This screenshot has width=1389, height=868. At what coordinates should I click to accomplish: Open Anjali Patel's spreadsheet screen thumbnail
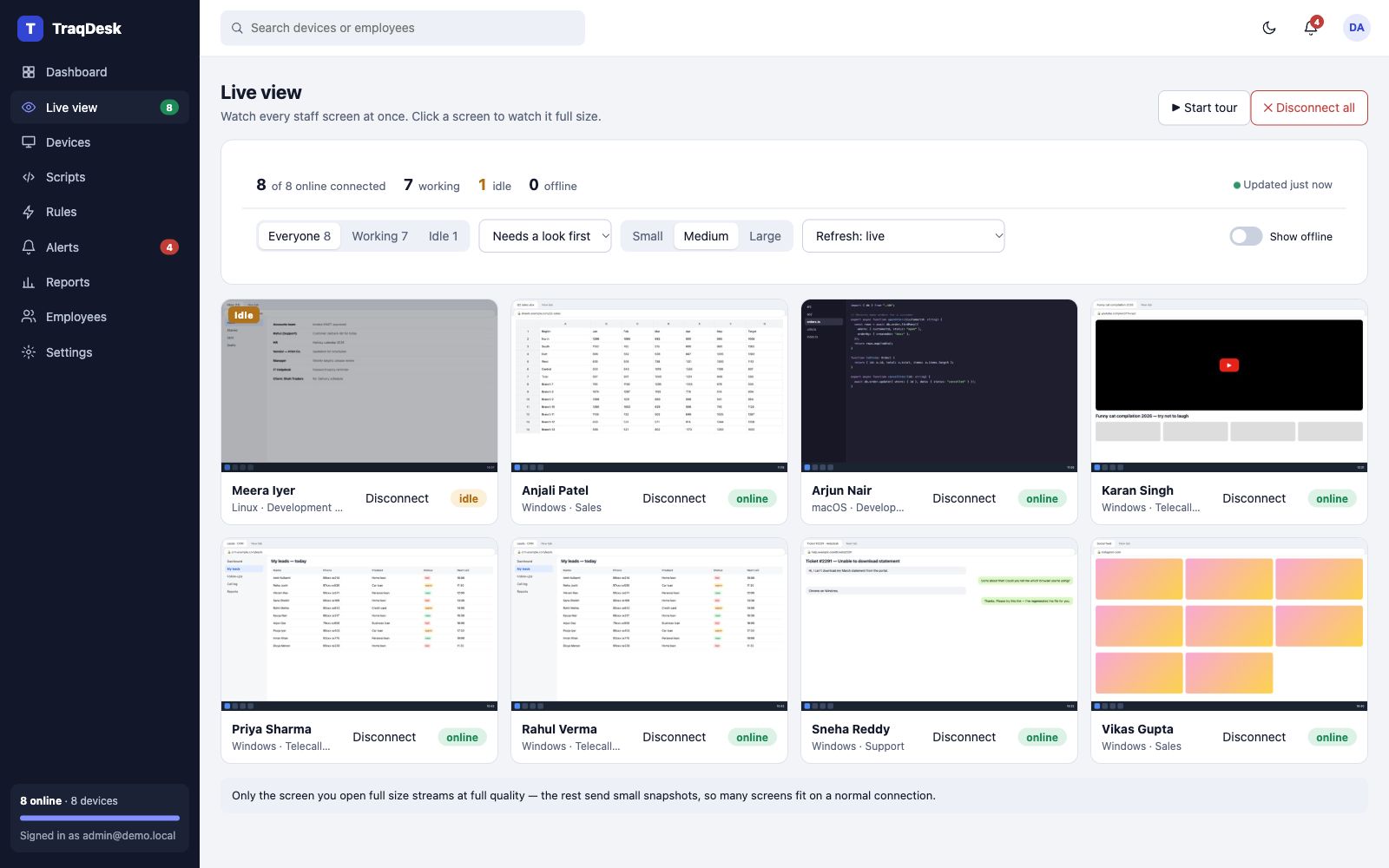(649, 385)
